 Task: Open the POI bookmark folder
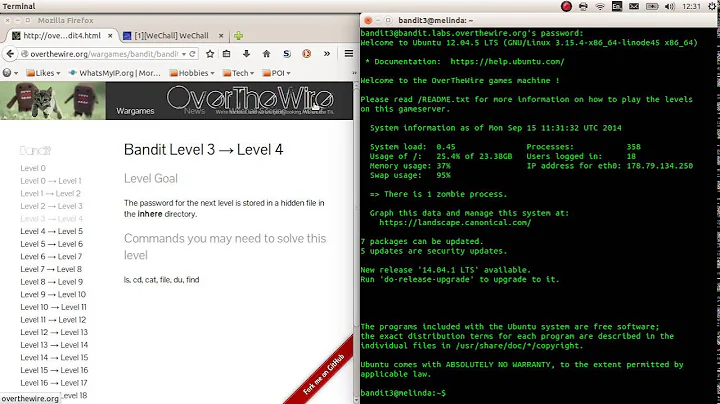276,73
